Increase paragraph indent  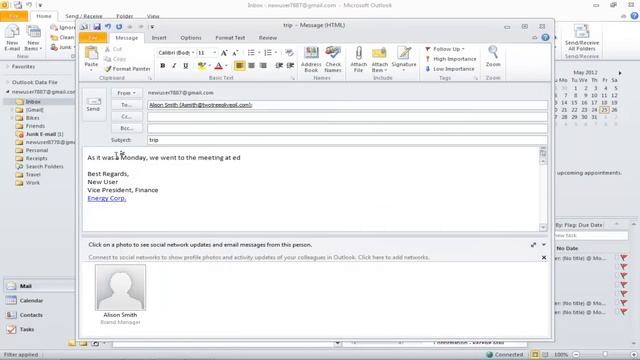click(291, 66)
